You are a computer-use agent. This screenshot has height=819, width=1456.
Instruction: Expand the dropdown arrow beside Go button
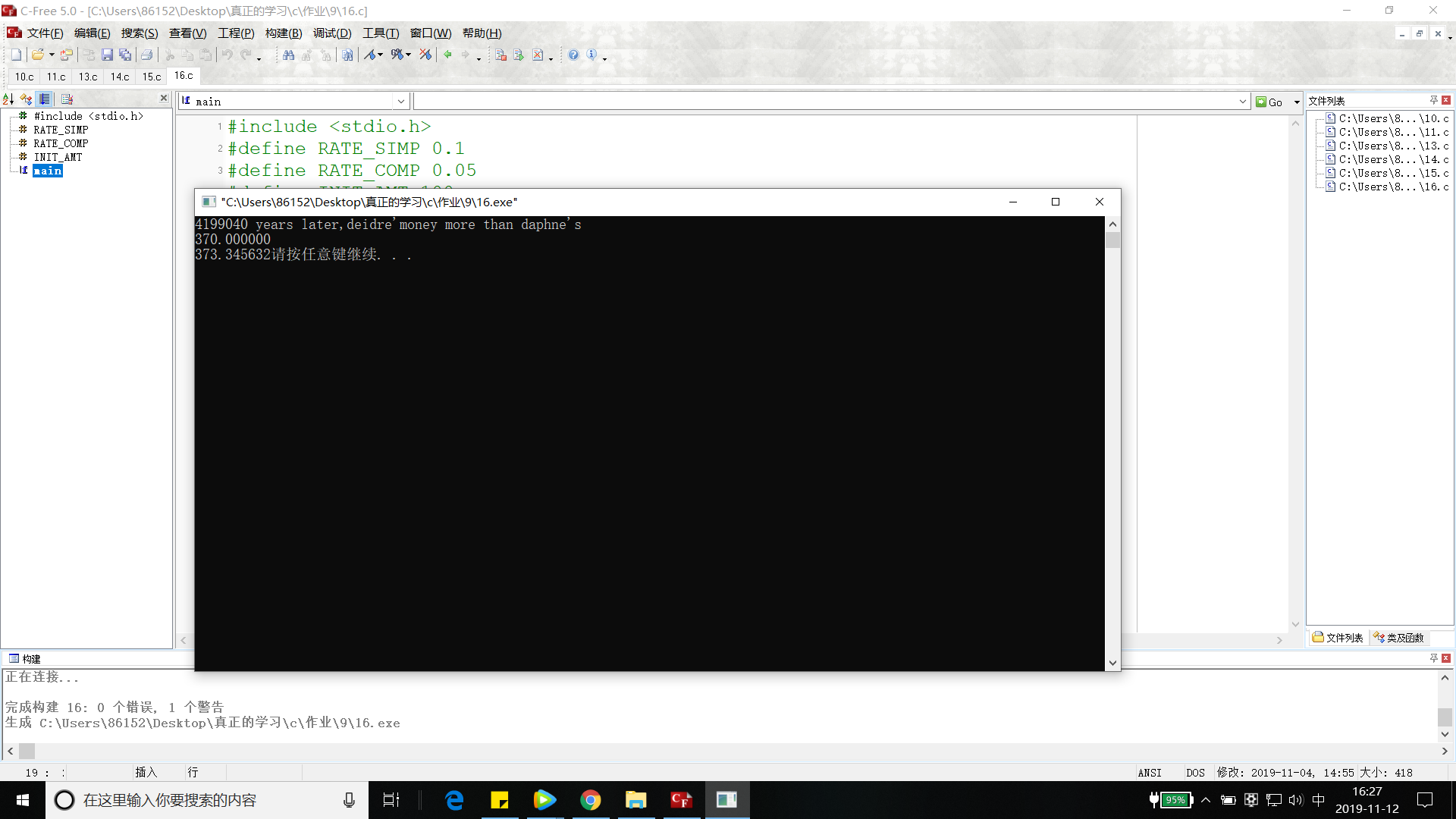coord(1297,102)
